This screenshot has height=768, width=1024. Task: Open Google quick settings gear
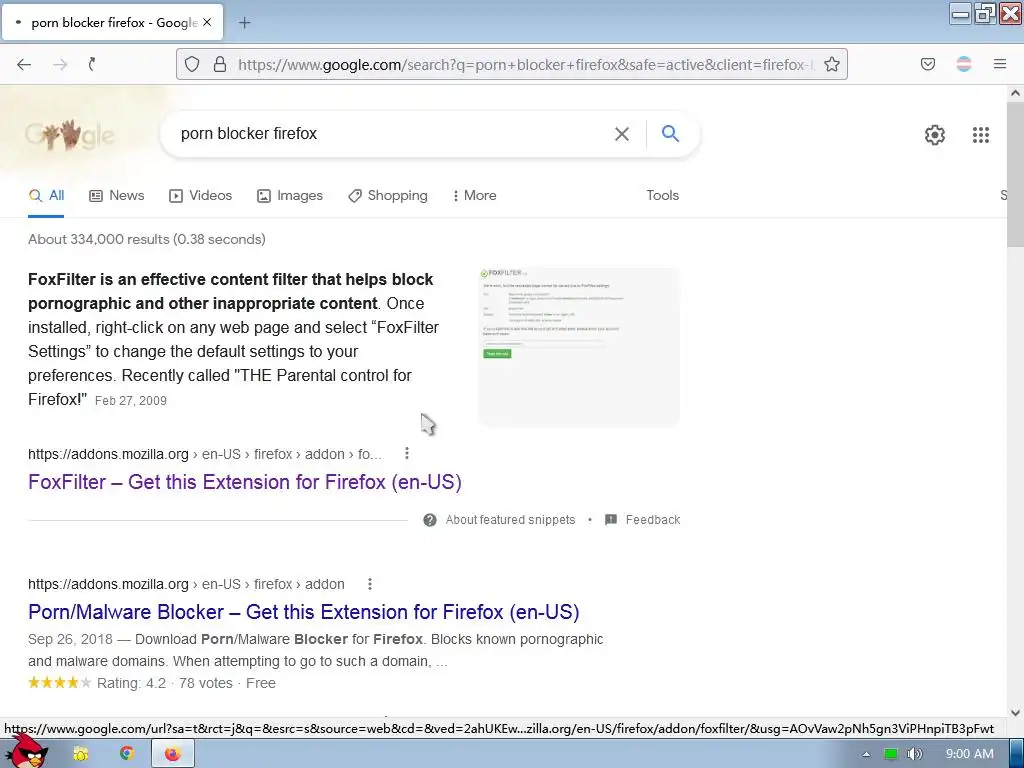[x=935, y=135]
